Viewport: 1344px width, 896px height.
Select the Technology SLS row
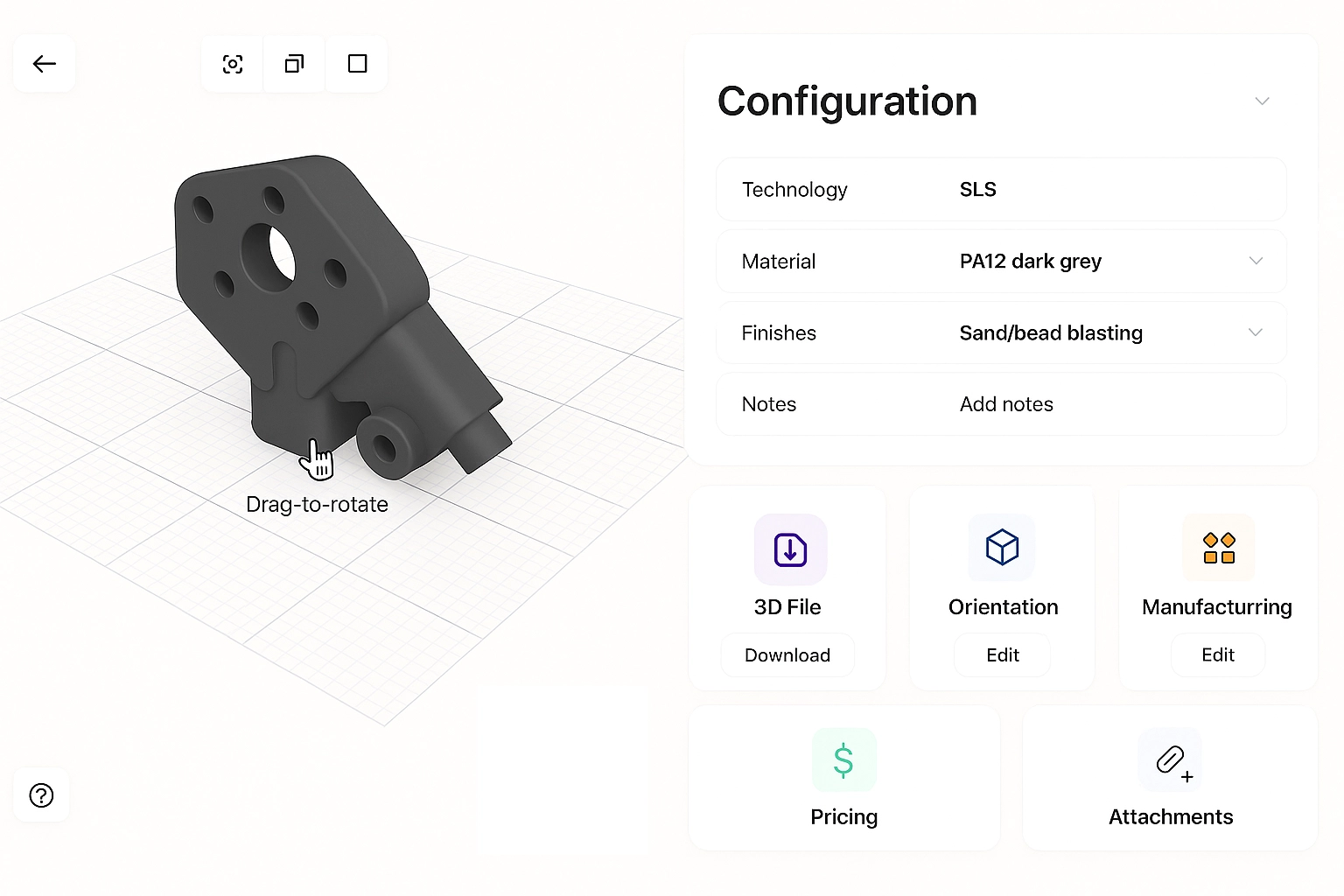coord(1000,190)
